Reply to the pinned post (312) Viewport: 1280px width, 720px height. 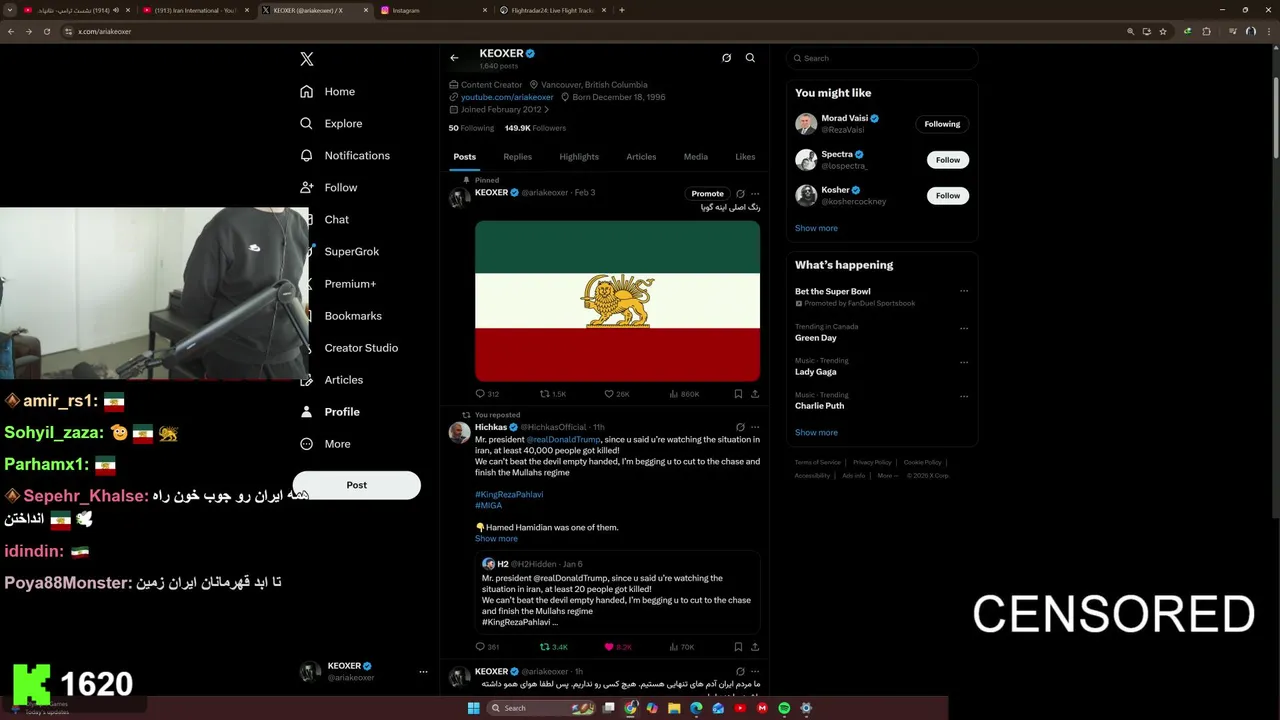[487, 394]
